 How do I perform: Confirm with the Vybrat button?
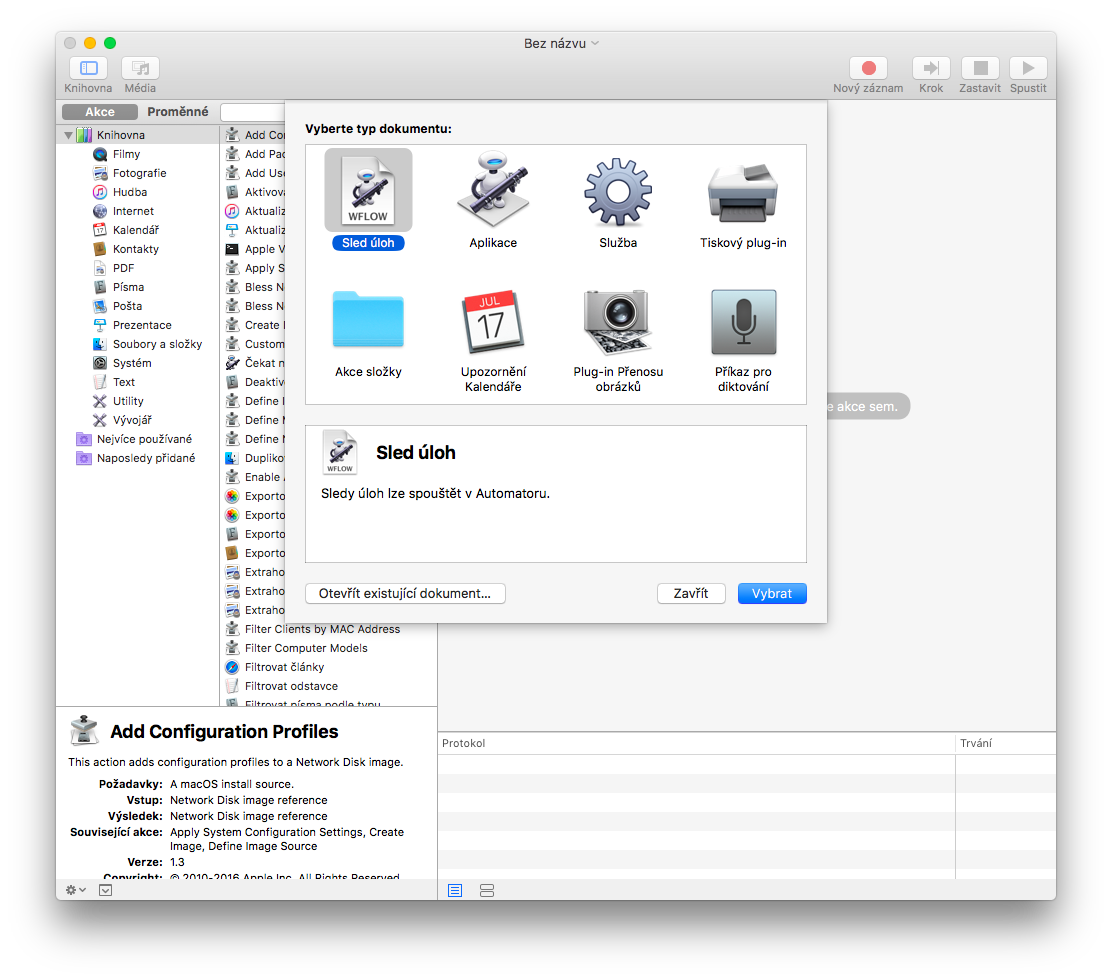pyautogui.click(x=772, y=594)
